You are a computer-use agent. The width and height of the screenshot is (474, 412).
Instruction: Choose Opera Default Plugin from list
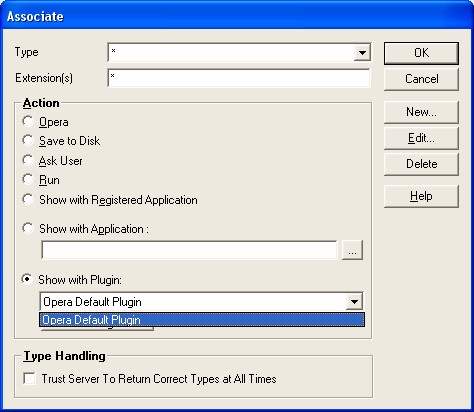[202, 320]
